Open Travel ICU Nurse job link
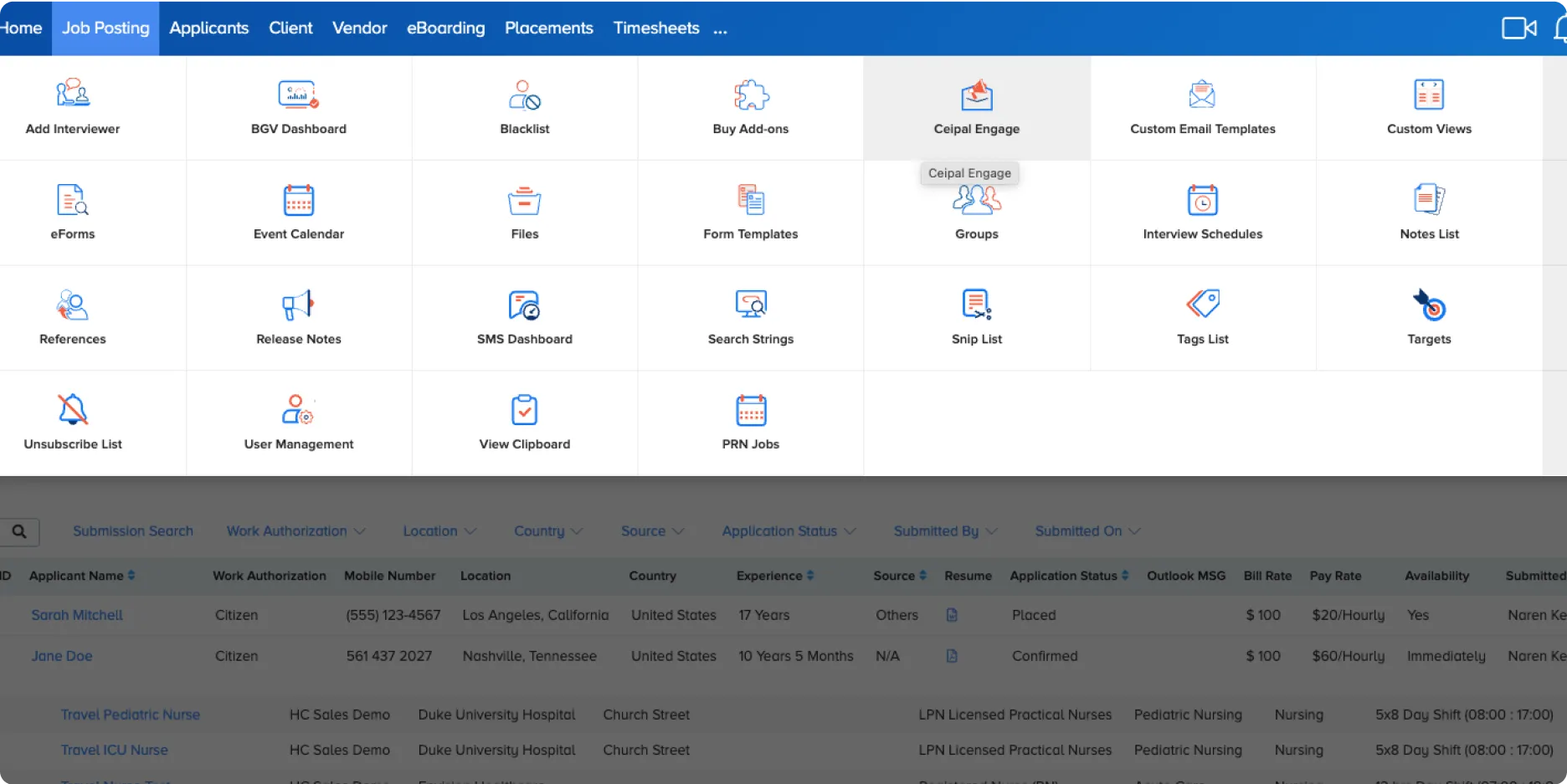Screen dimensions: 1567x784 tap(115, 750)
